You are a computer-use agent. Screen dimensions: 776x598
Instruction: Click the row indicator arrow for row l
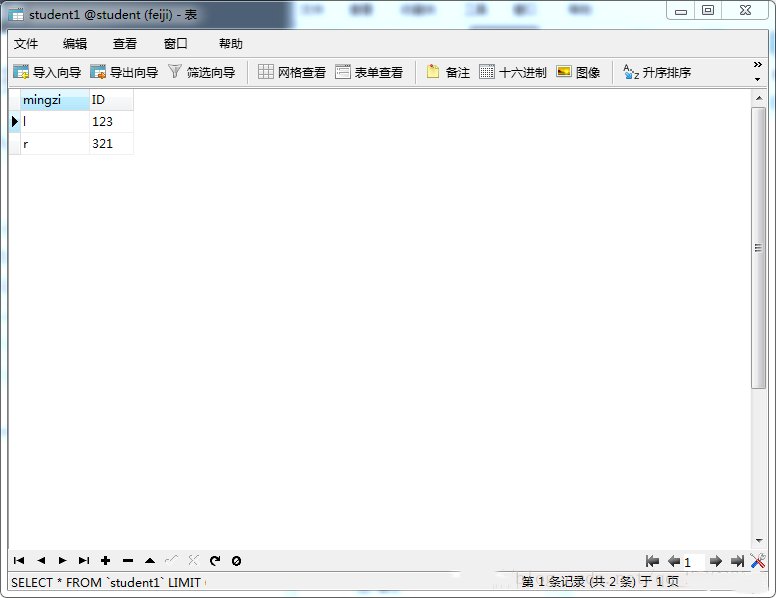15,121
